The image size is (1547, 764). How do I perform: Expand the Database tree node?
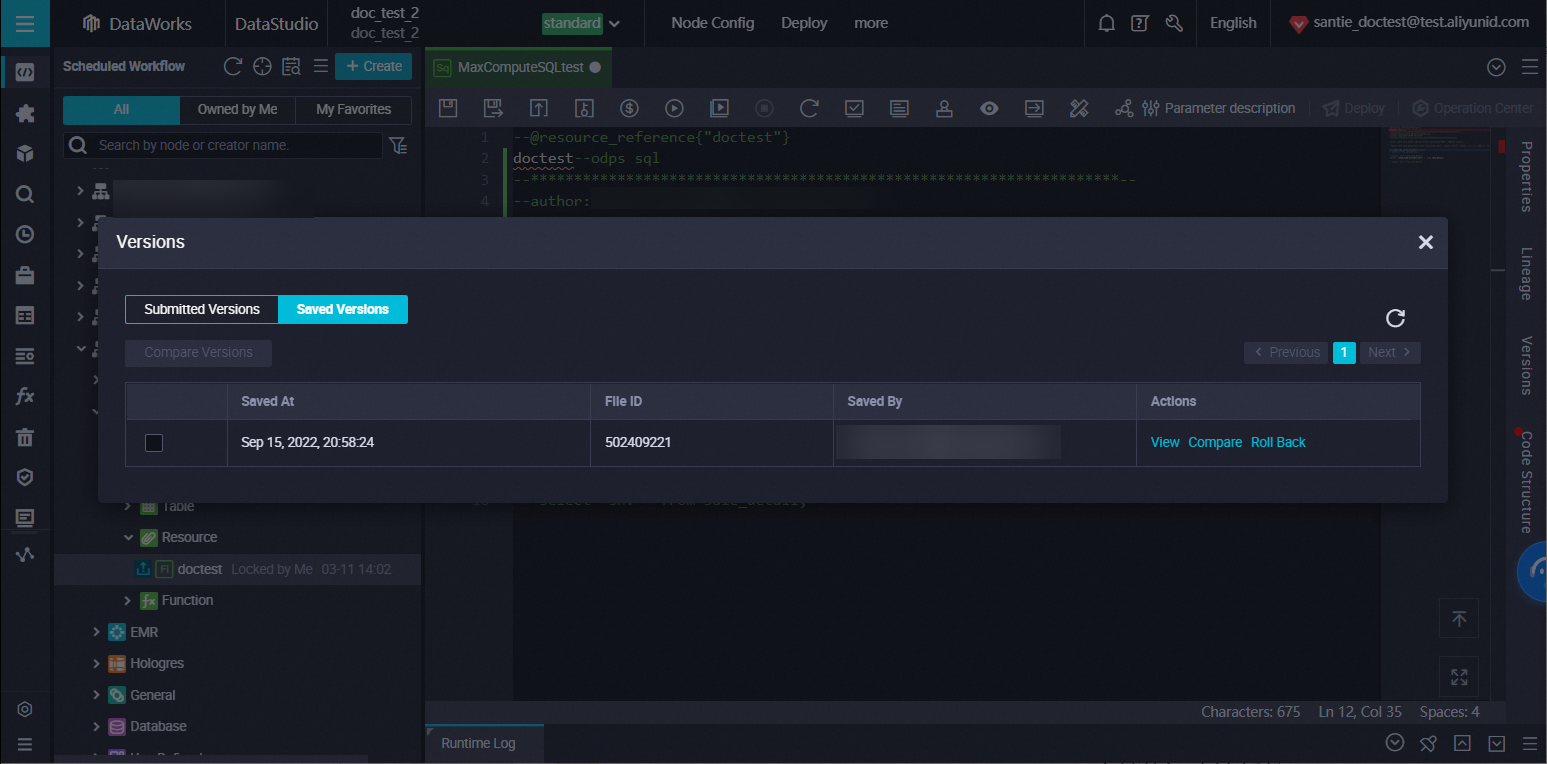click(x=96, y=726)
